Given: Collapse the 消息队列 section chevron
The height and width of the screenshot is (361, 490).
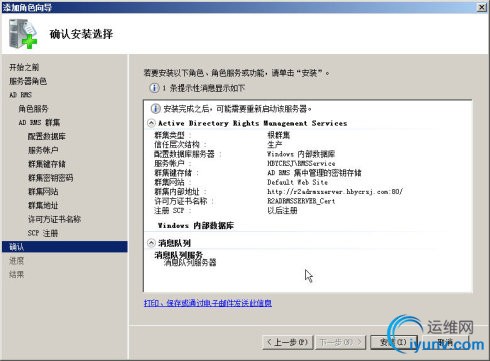Looking at the screenshot, I should pos(151,243).
